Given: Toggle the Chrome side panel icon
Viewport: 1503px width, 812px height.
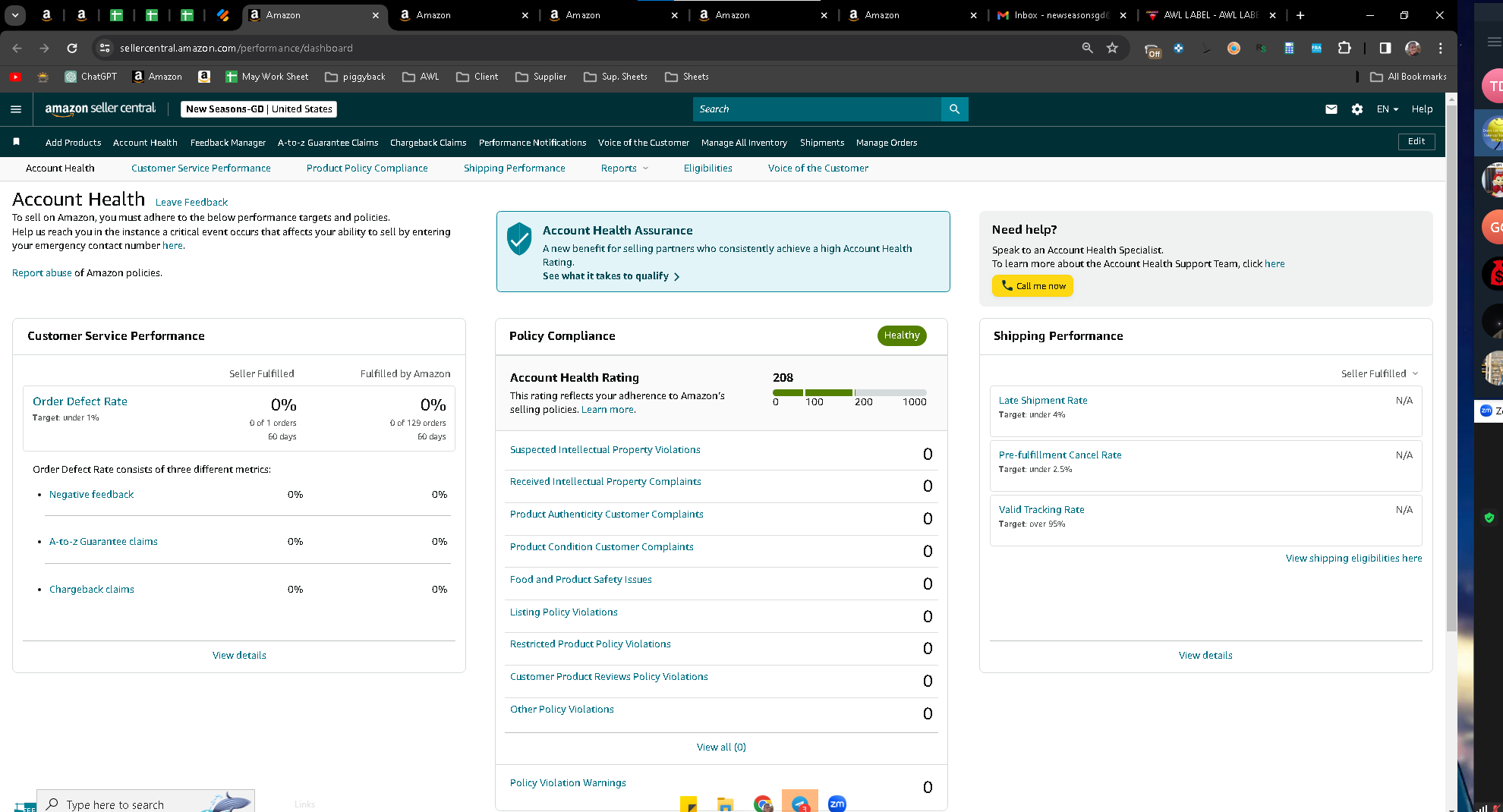Looking at the screenshot, I should [x=1385, y=48].
